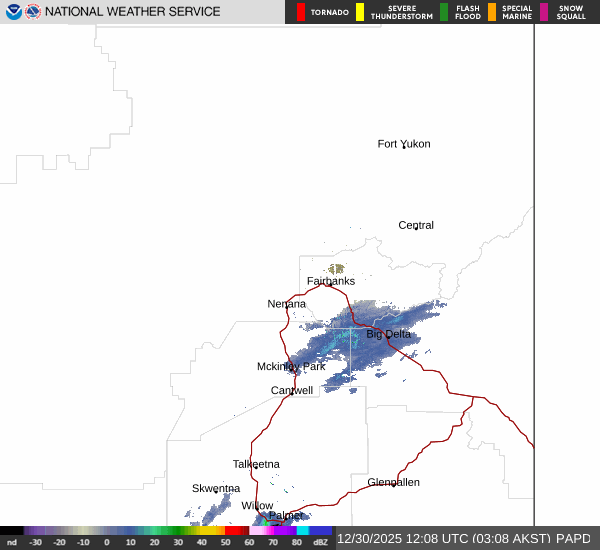
Task: Click the NOAA logo icon
Action: pyautogui.click(x=14, y=12)
